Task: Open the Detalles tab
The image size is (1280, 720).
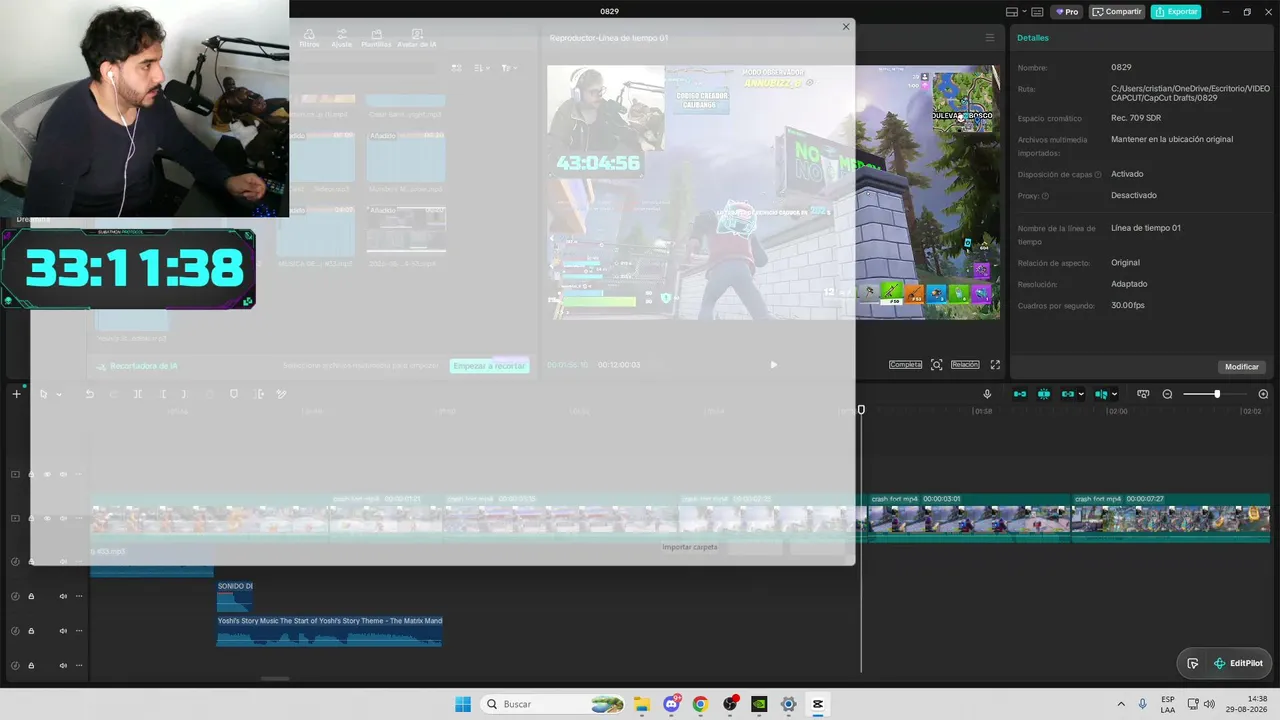Action: point(1033,38)
